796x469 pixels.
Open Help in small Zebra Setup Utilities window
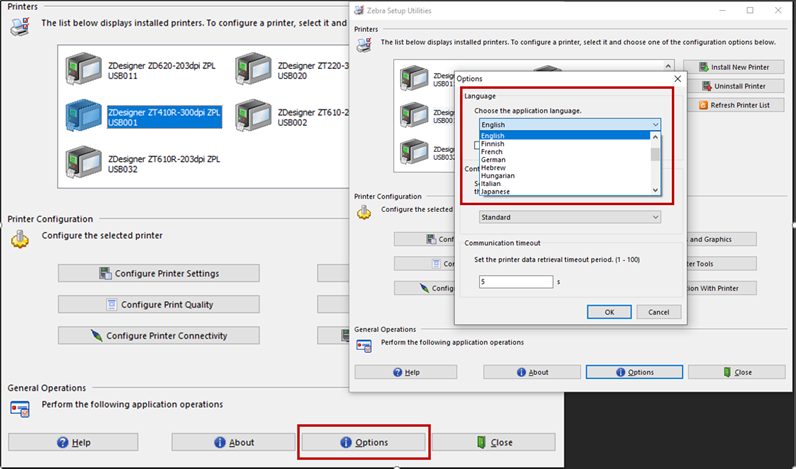pyautogui.click(x=406, y=372)
